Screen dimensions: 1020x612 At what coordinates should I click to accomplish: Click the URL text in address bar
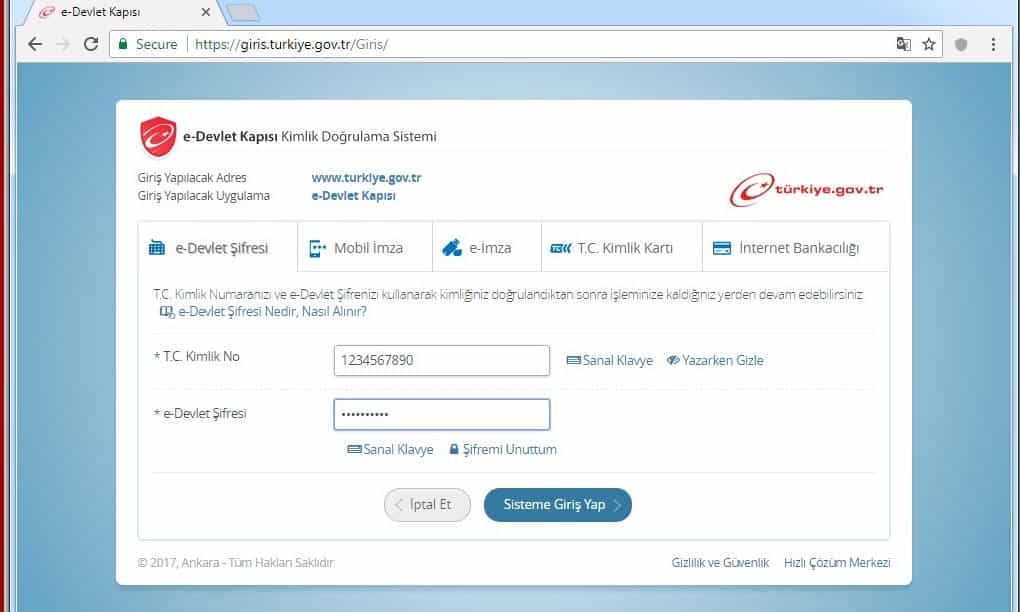pos(291,44)
